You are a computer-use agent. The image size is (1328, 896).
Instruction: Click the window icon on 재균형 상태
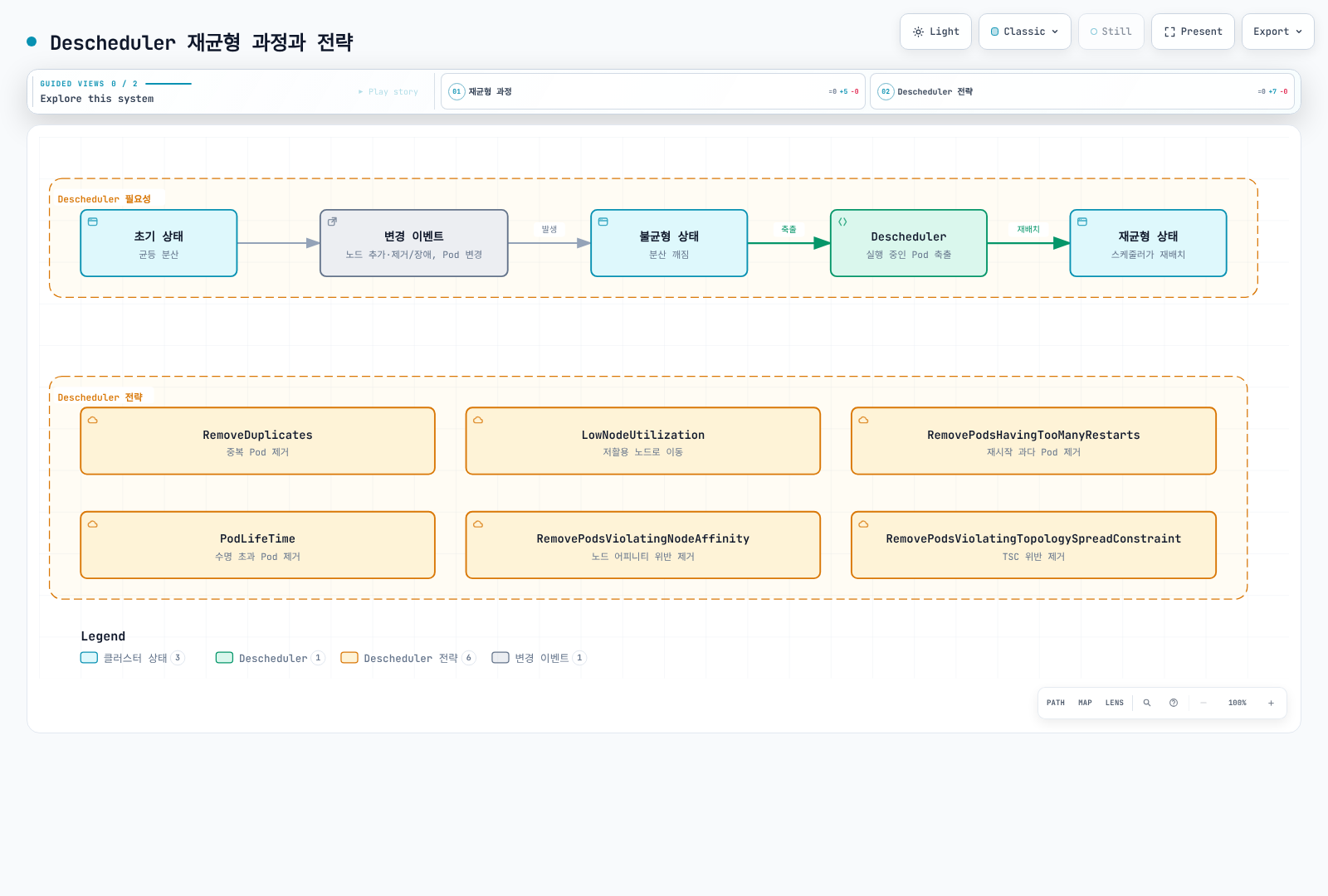(x=1082, y=222)
